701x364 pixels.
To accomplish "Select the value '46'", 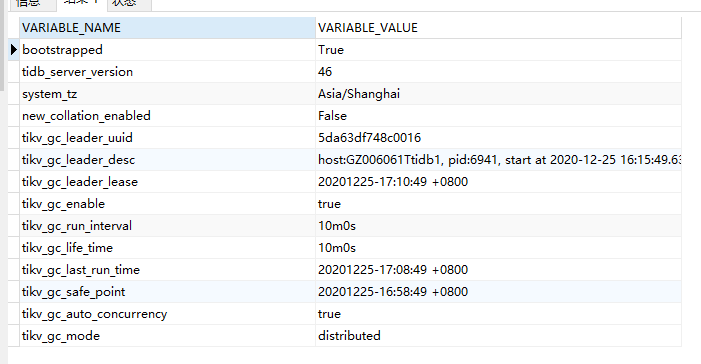I will [x=498, y=72].
